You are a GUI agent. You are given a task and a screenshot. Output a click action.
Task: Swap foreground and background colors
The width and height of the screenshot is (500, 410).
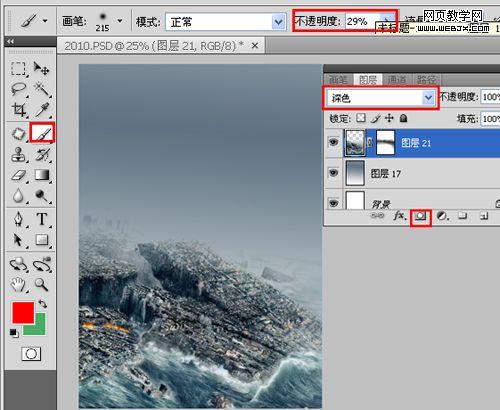coord(43,304)
